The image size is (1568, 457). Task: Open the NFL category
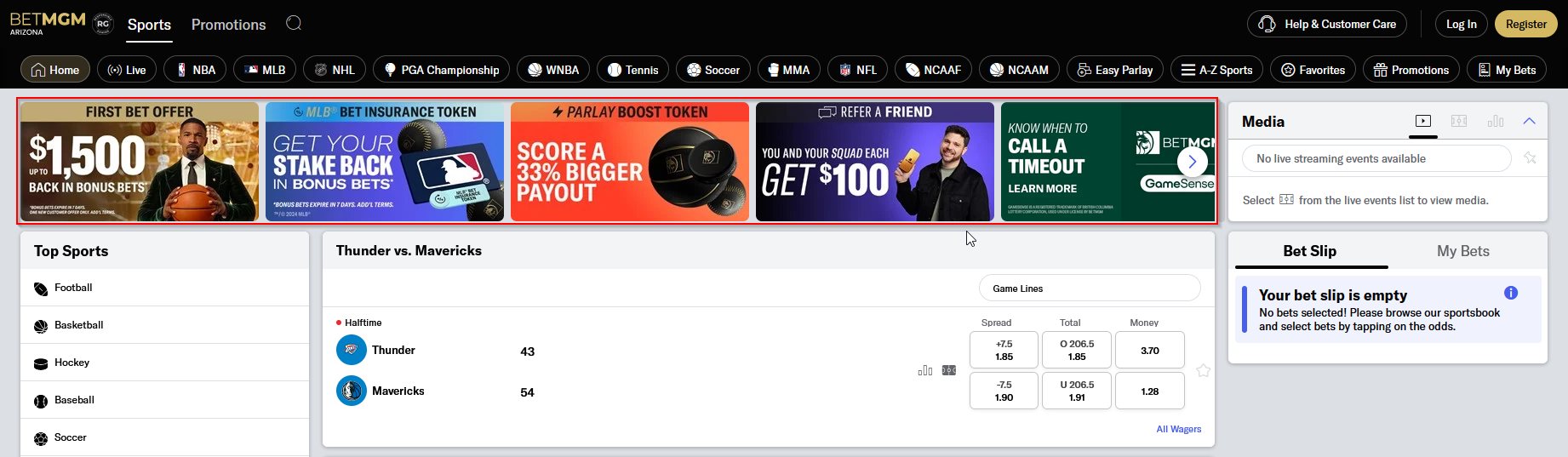coord(858,70)
